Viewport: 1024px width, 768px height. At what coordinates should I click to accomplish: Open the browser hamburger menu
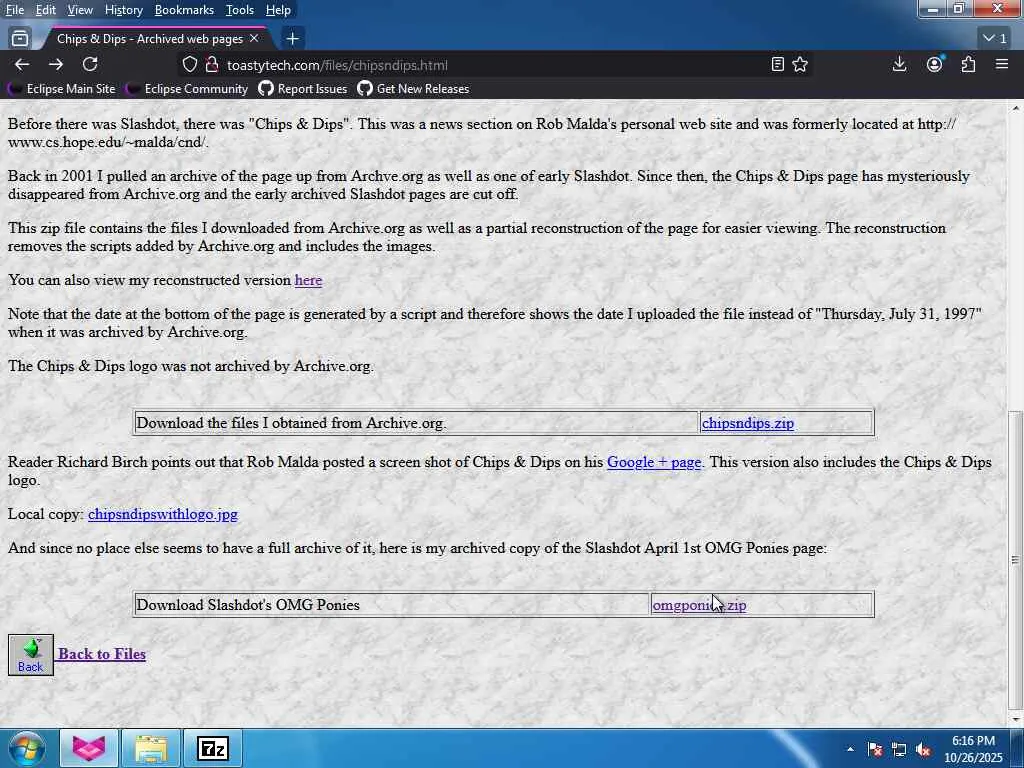(1002, 65)
